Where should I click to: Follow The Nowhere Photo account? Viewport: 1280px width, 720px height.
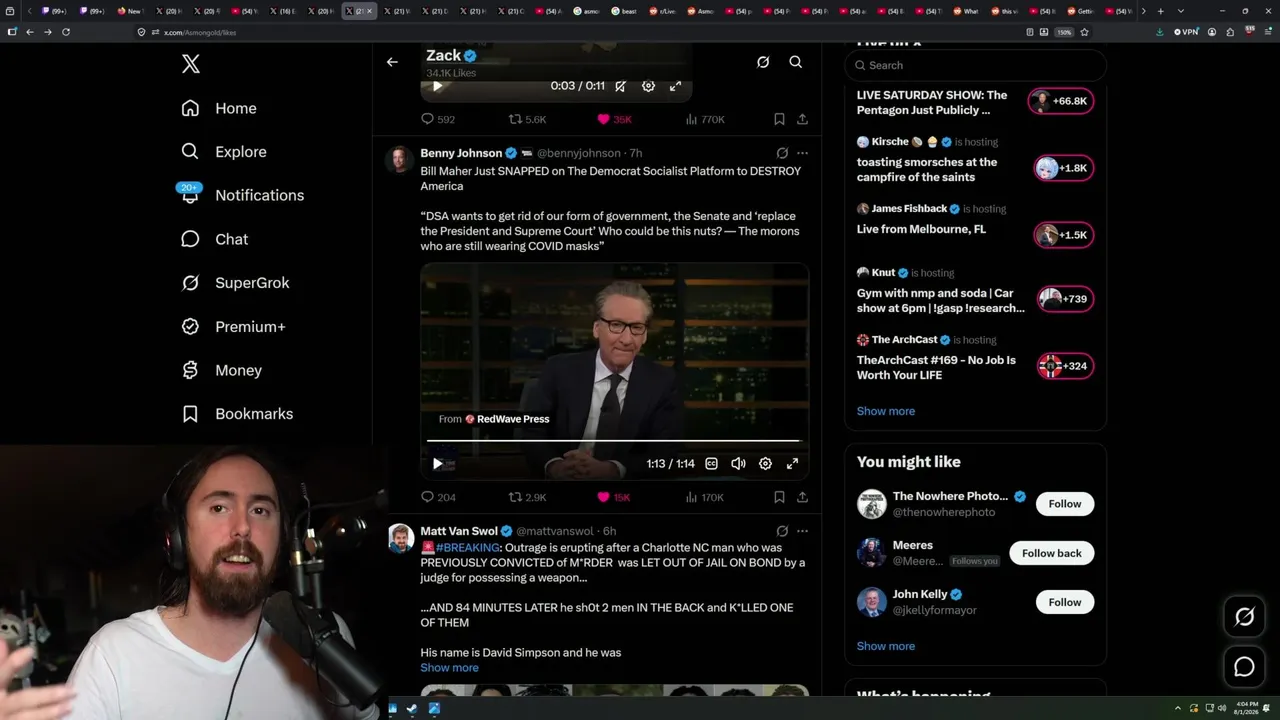tap(1065, 504)
